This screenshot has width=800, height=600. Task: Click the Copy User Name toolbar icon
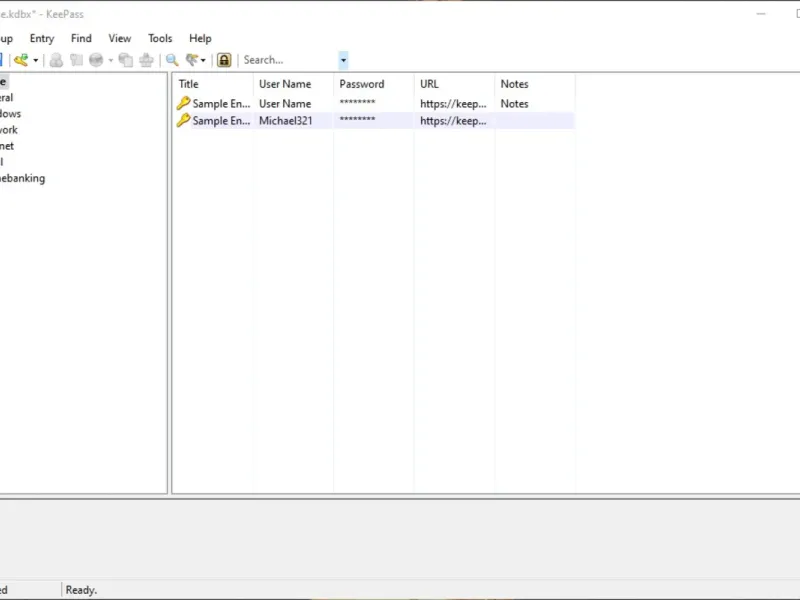56,60
